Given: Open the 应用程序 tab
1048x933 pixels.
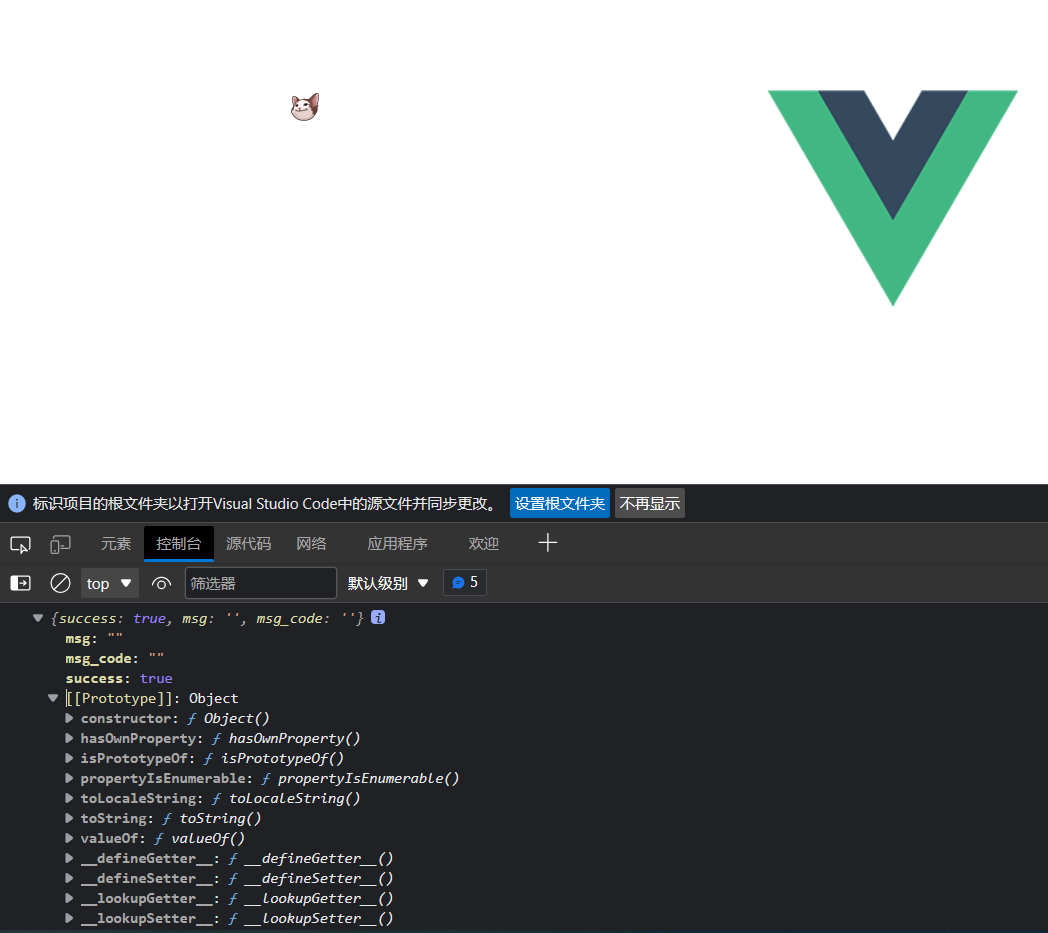Looking at the screenshot, I should point(397,543).
